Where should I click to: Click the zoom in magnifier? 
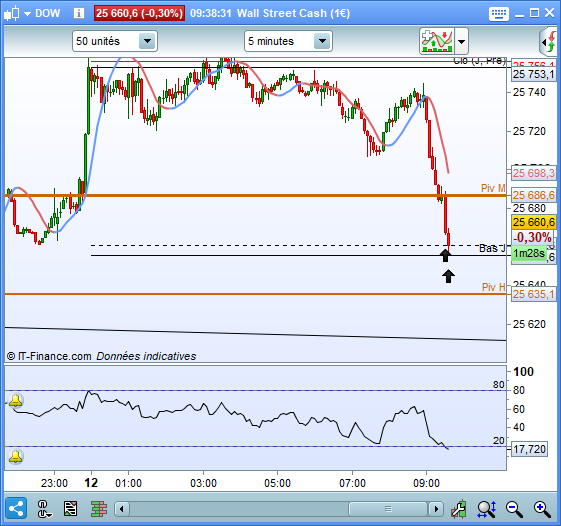[542, 509]
